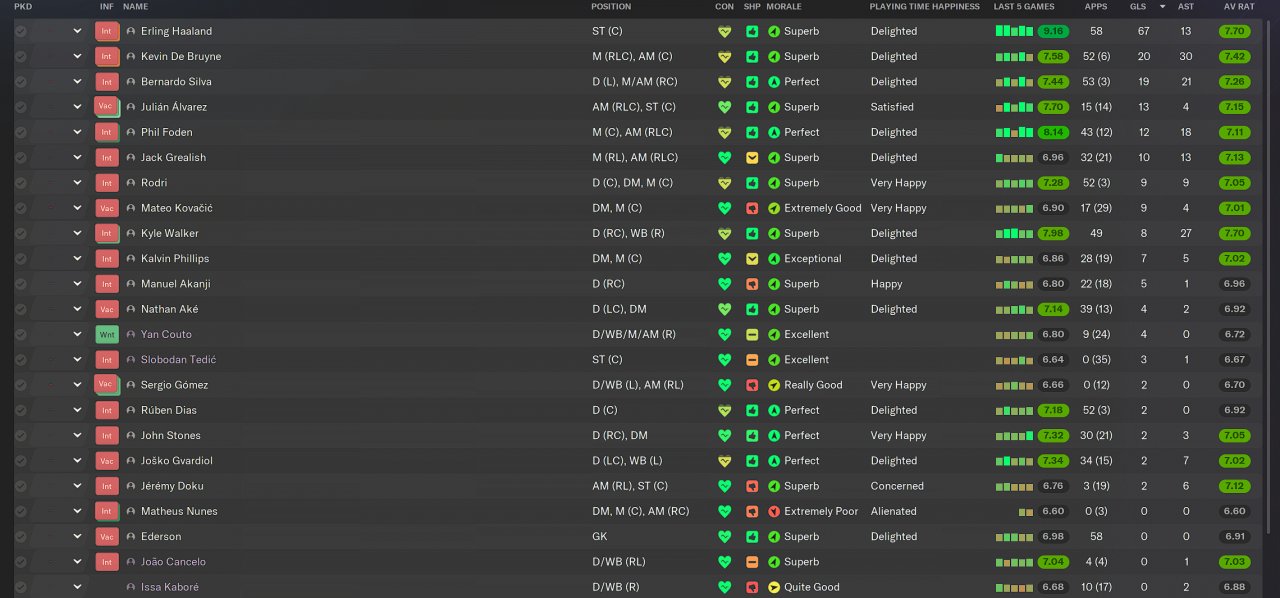1280x598 pixels.
Task: Click Yan Couto's yellow sharpness icon
Action: [x=752, y=334]
